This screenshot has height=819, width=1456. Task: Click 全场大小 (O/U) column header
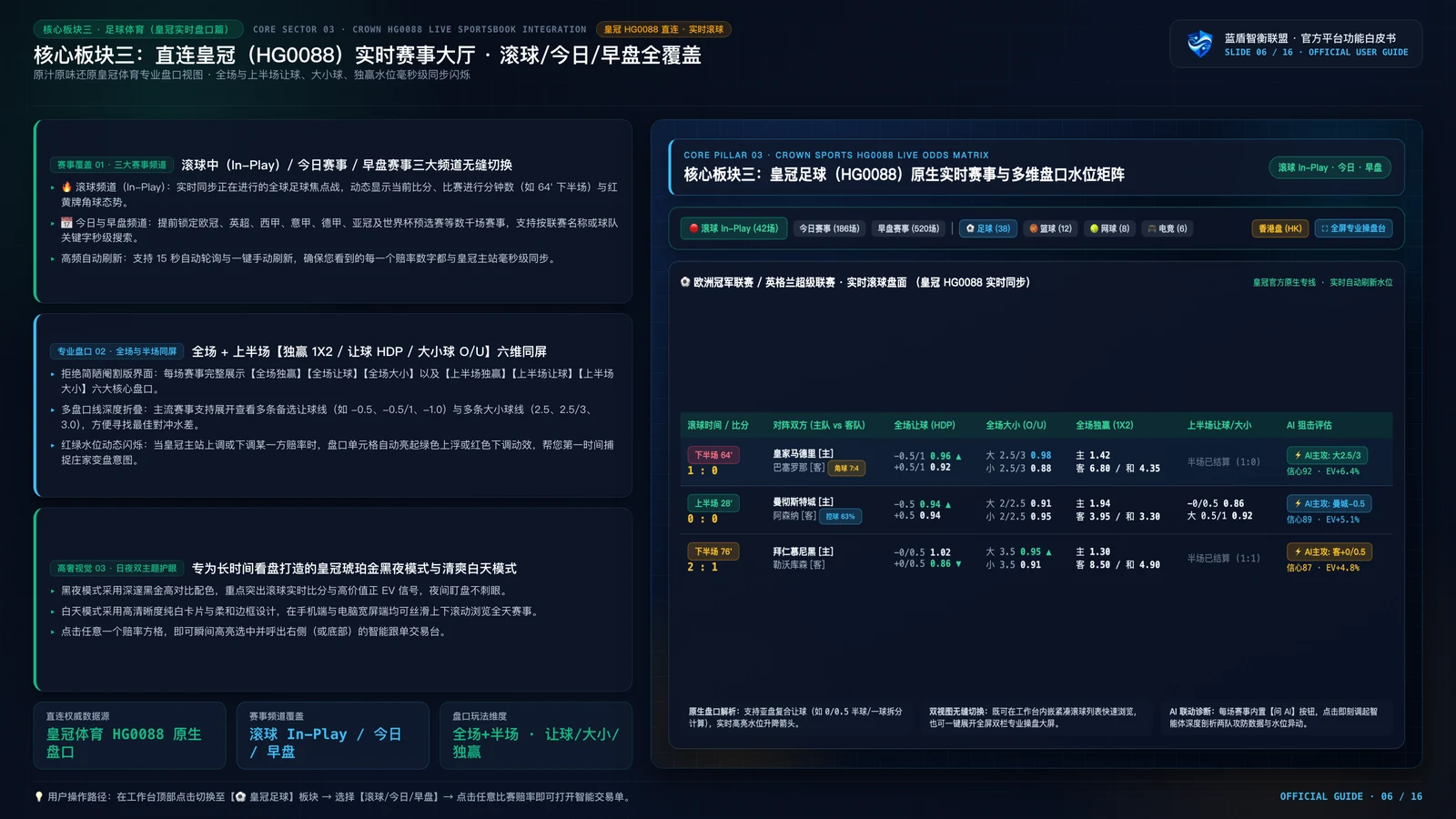pyautogui.click(x=1016, y=425)
